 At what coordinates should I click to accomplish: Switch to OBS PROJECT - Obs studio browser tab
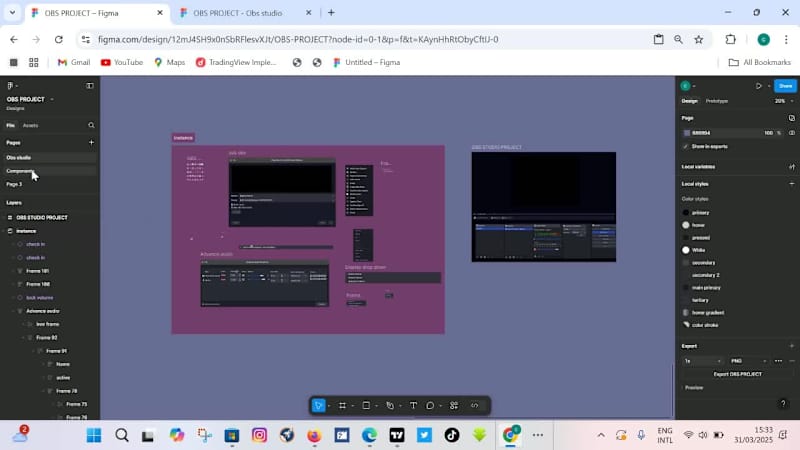point(238,13)
